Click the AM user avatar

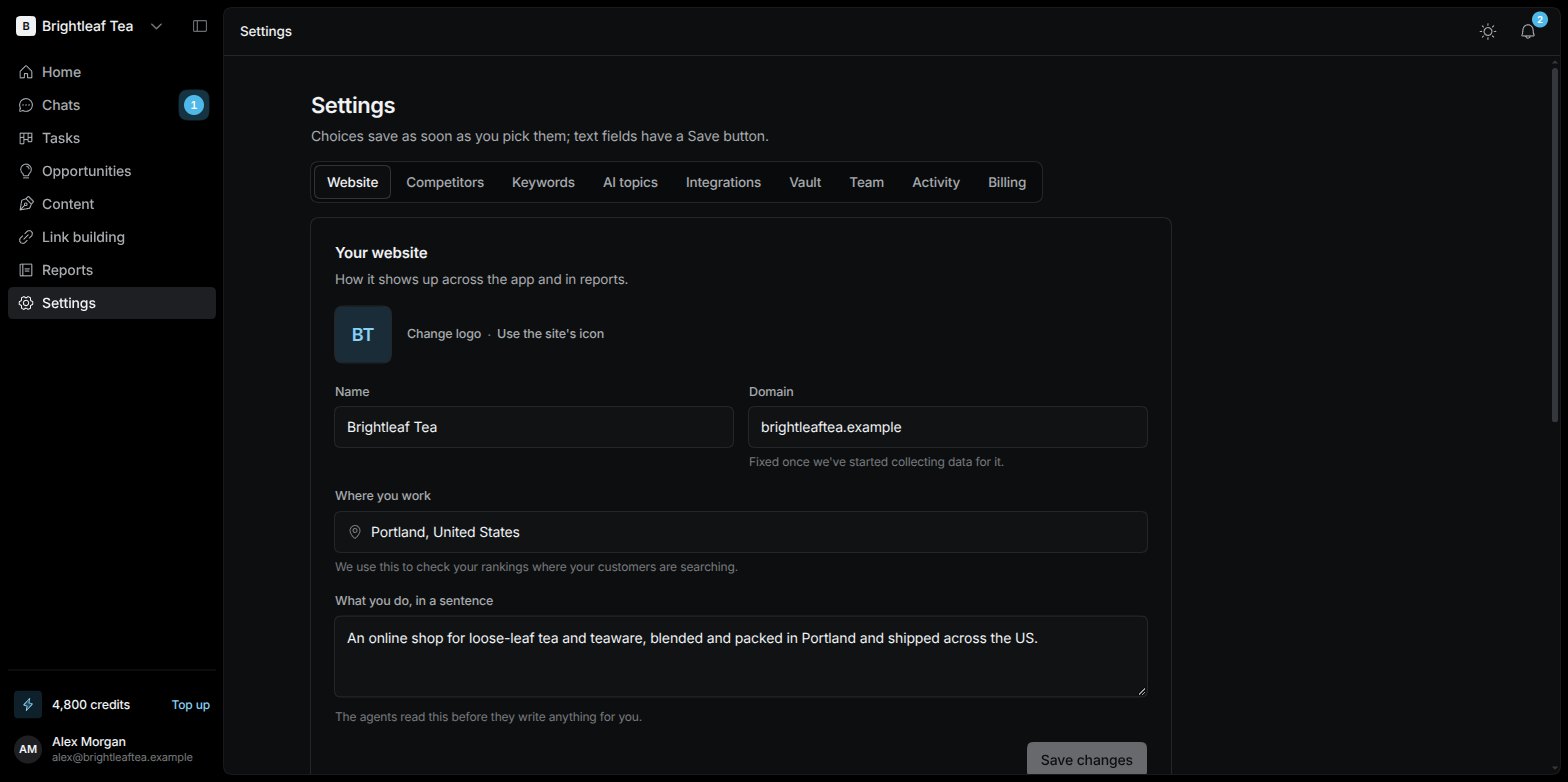28,749
